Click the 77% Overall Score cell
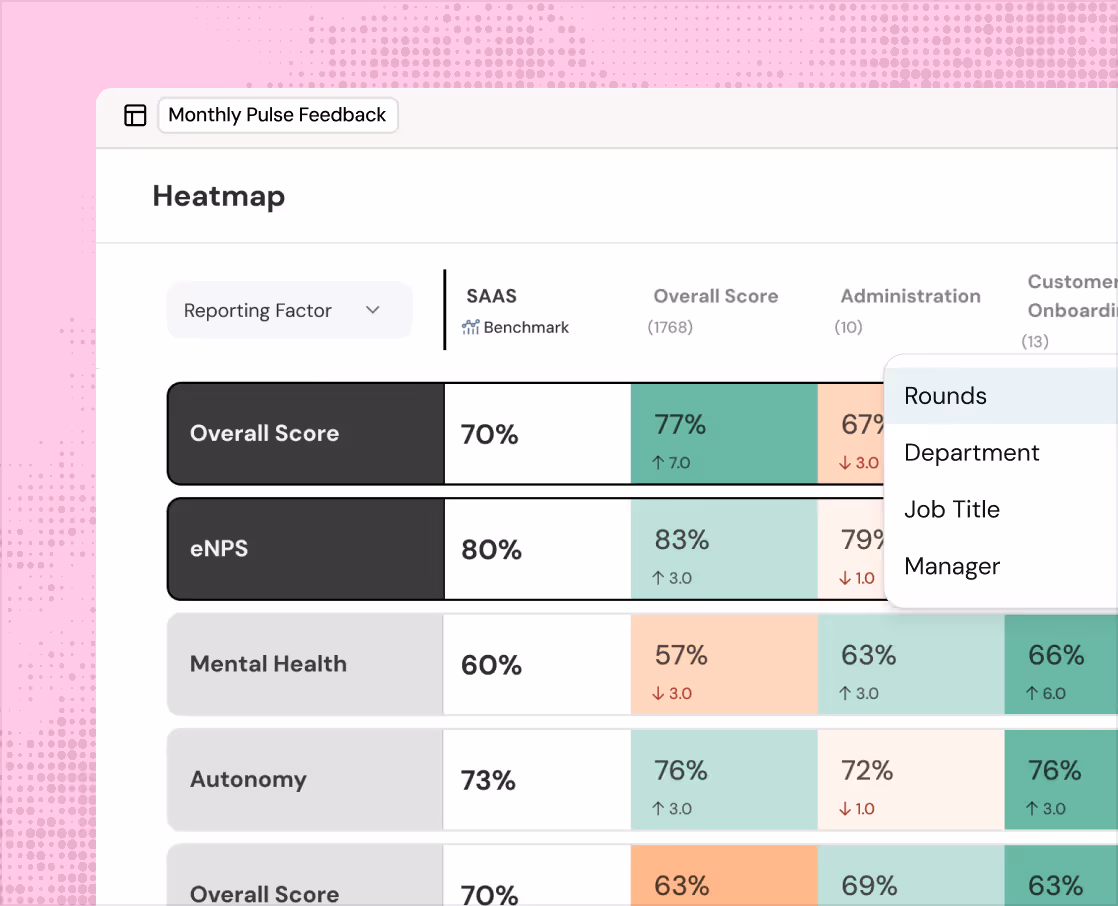 click(x=724, y=433)
